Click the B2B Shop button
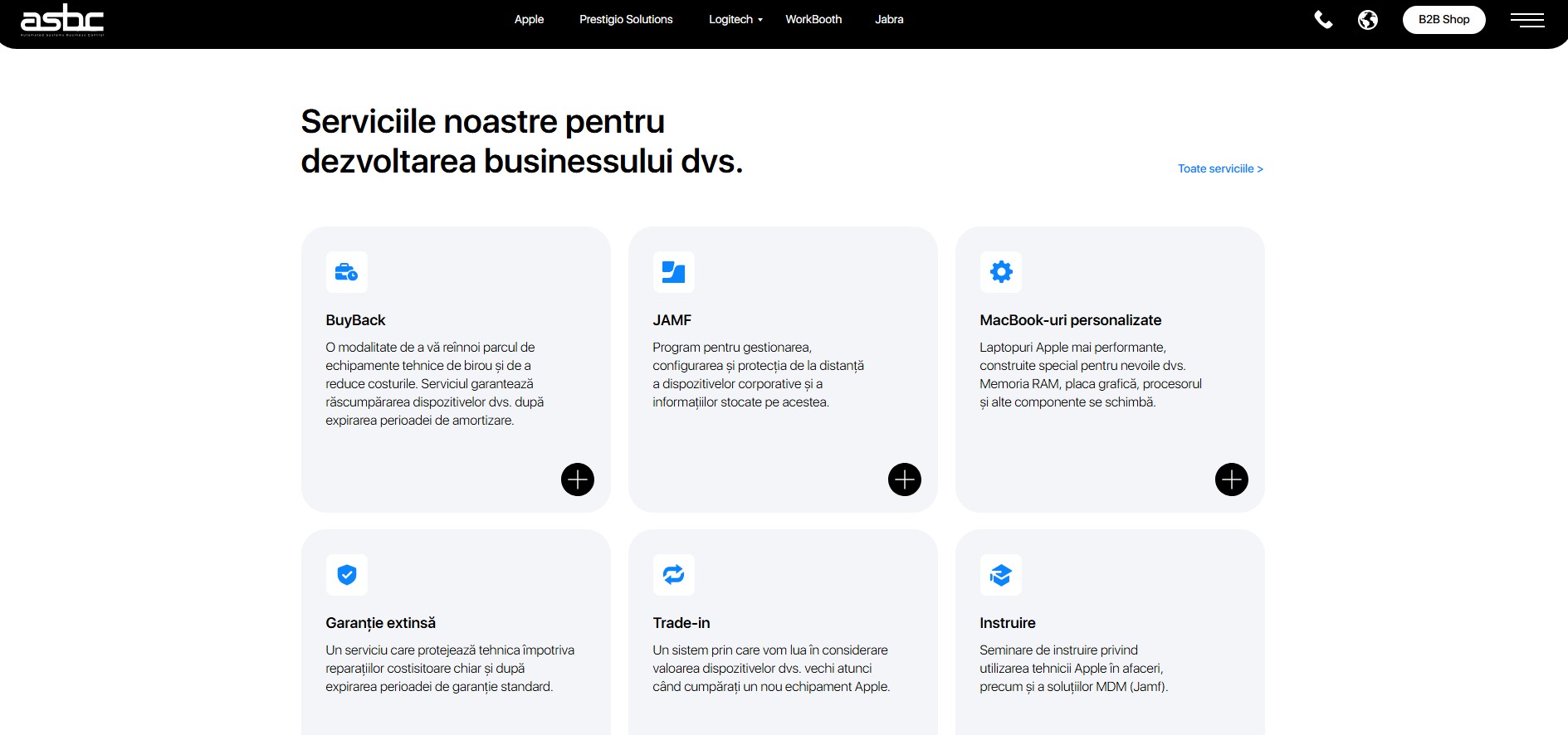The image size is (1568, 735). click(1444, 20)
